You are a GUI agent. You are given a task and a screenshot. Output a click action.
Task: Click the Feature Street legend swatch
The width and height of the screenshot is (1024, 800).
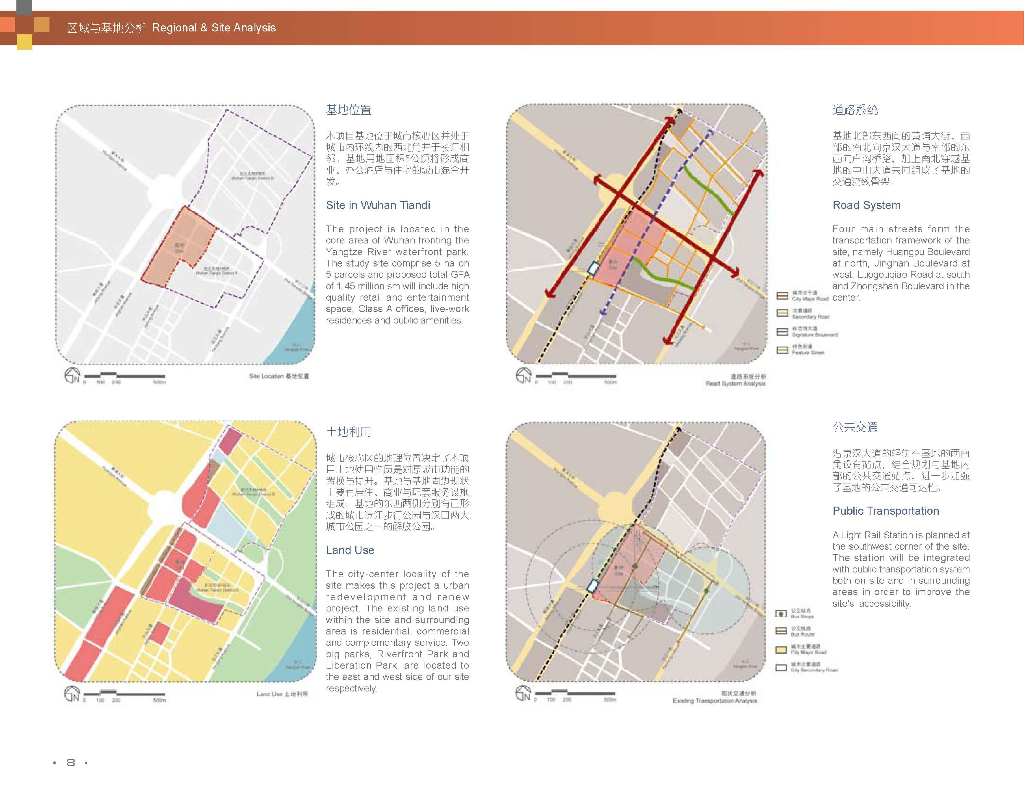(782, 349)
